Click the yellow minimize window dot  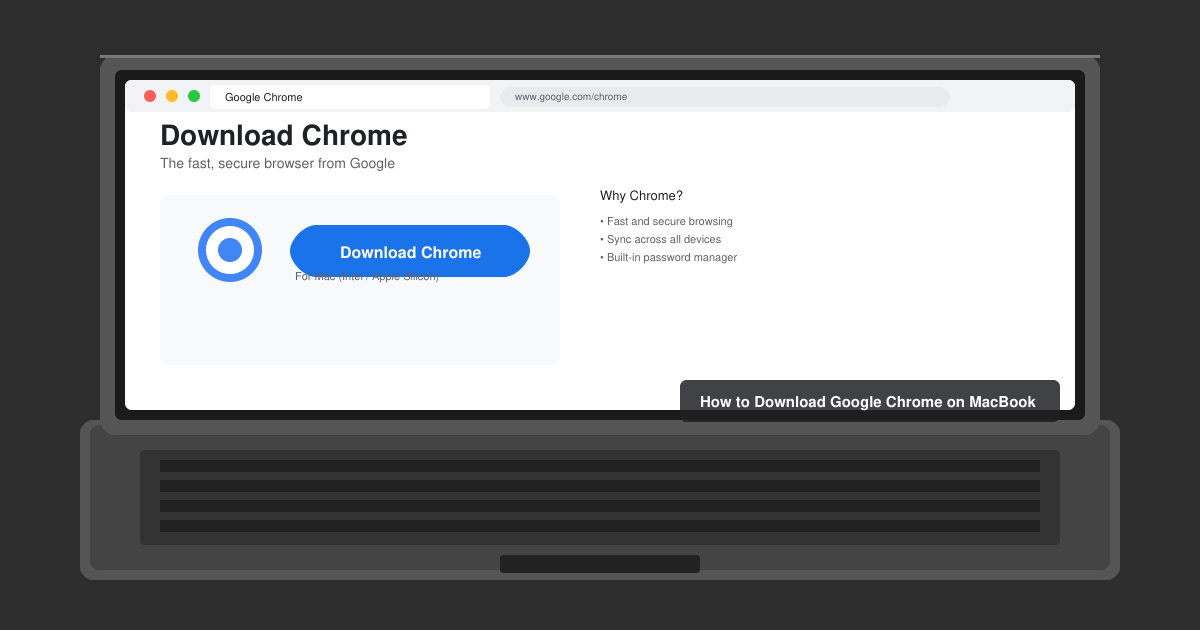point(172,96)
